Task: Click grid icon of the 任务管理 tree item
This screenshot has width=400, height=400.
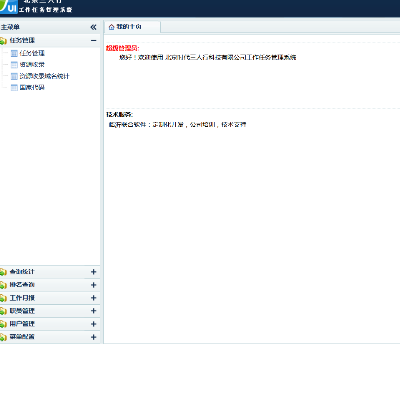Action: [x=14, y=53]
